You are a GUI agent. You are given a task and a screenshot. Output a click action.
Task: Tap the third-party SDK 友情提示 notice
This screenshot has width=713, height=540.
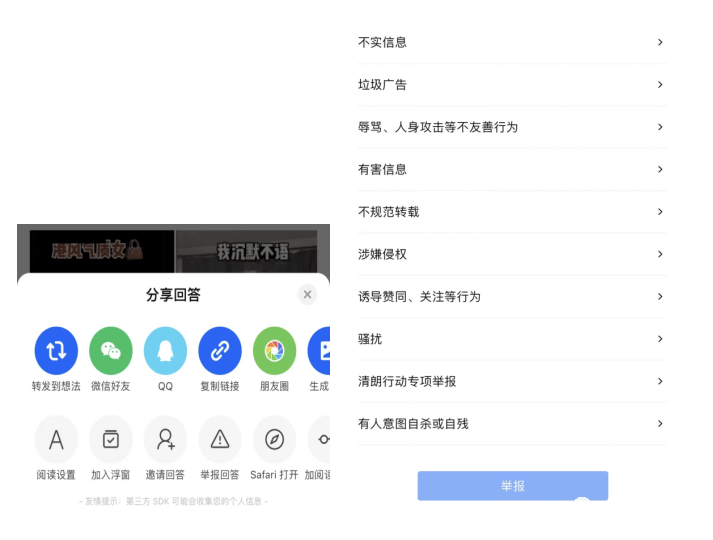[x=173, y=501]
